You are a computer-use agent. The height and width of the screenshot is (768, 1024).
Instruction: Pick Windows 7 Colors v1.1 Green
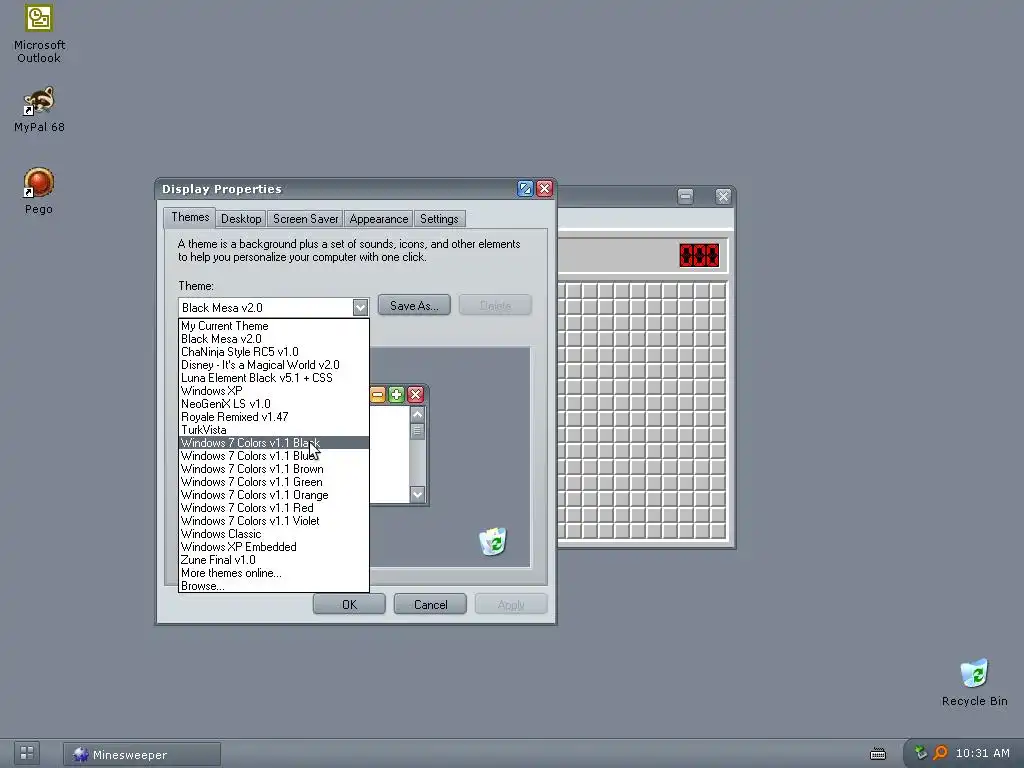pyautogui.click(x=274, y=482)
